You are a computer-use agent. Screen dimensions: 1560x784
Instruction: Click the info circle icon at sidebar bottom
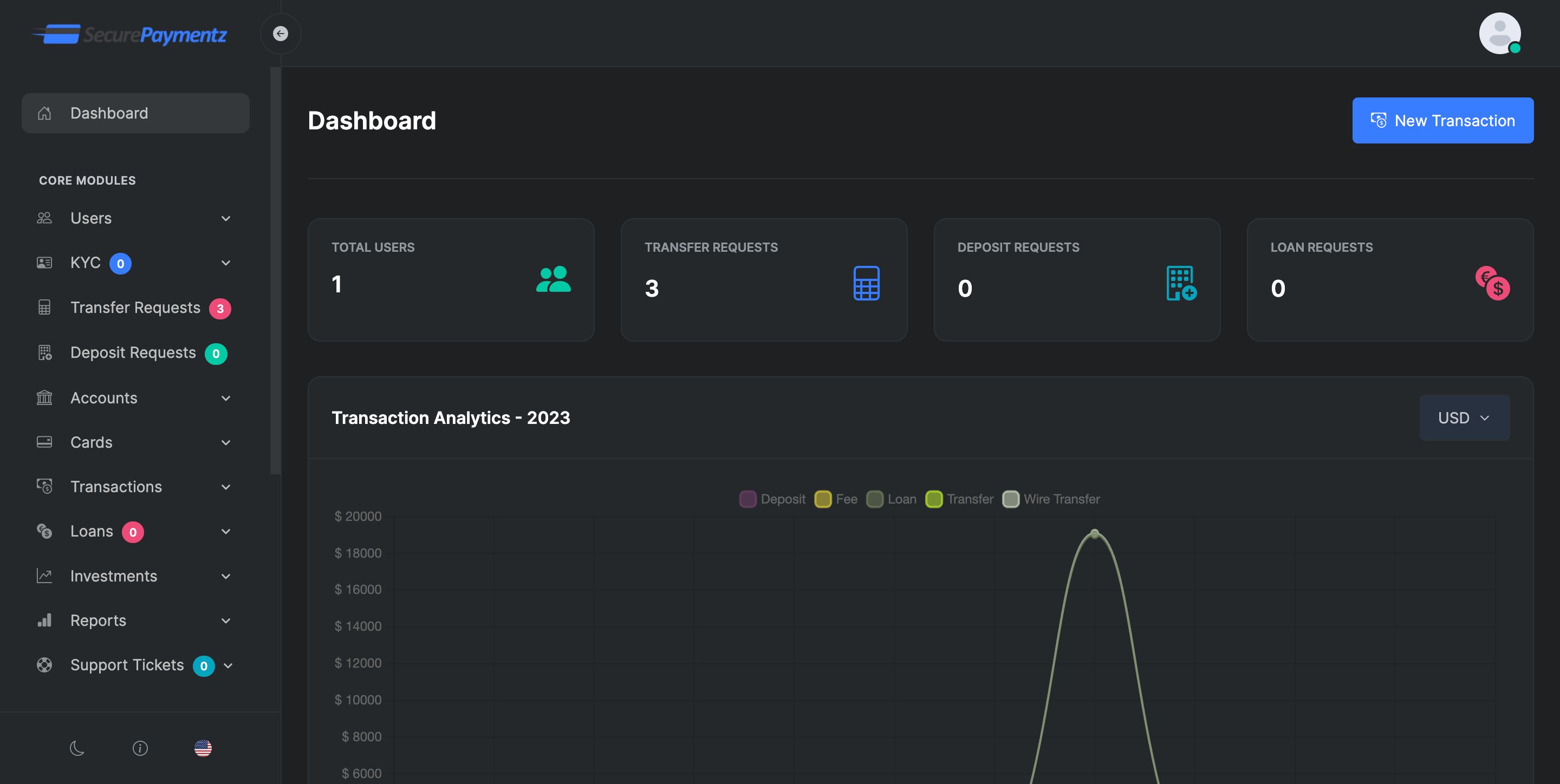coord(140,748)
